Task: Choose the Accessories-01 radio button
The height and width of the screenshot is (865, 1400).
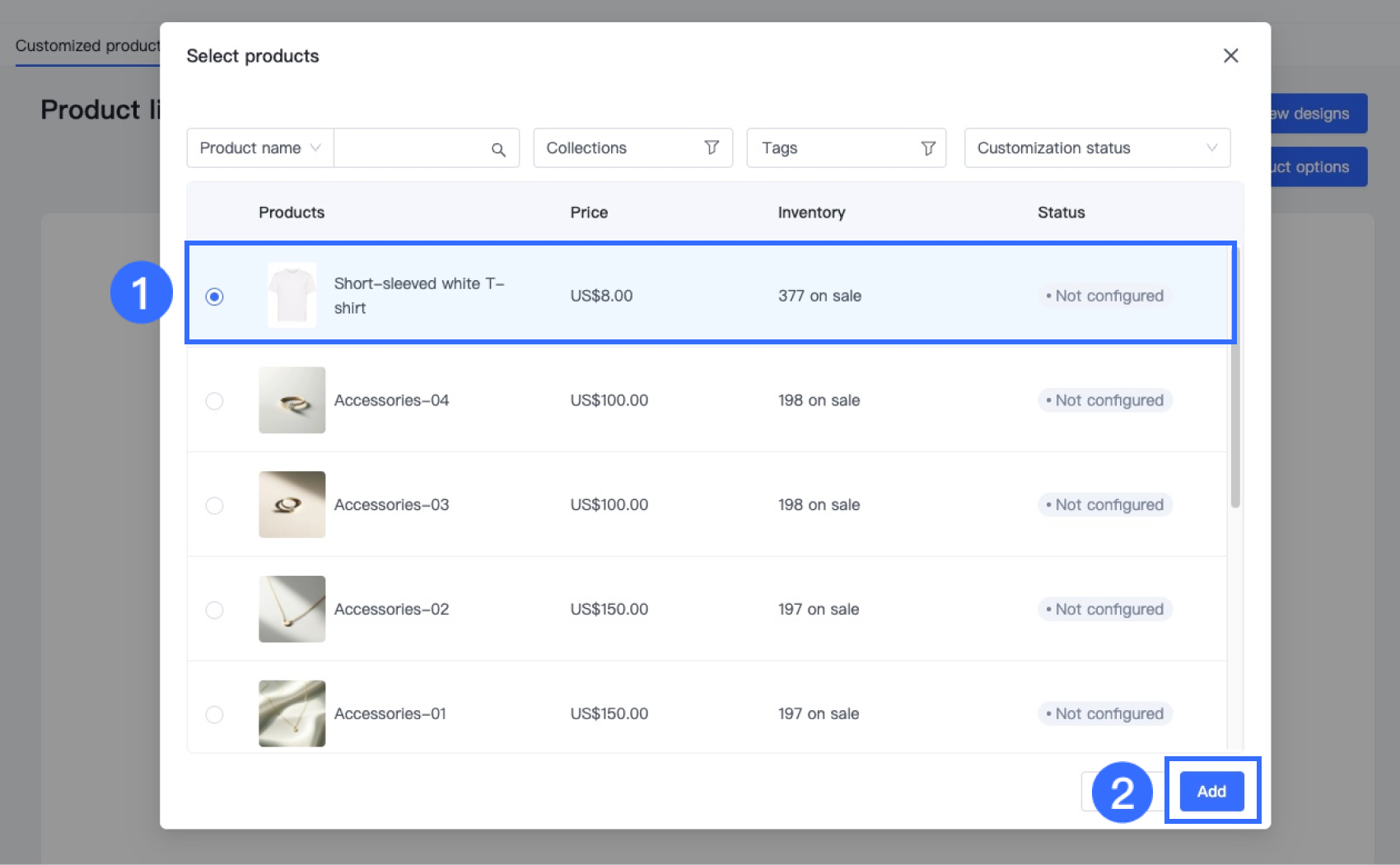Action: click(x=214, y=714)
